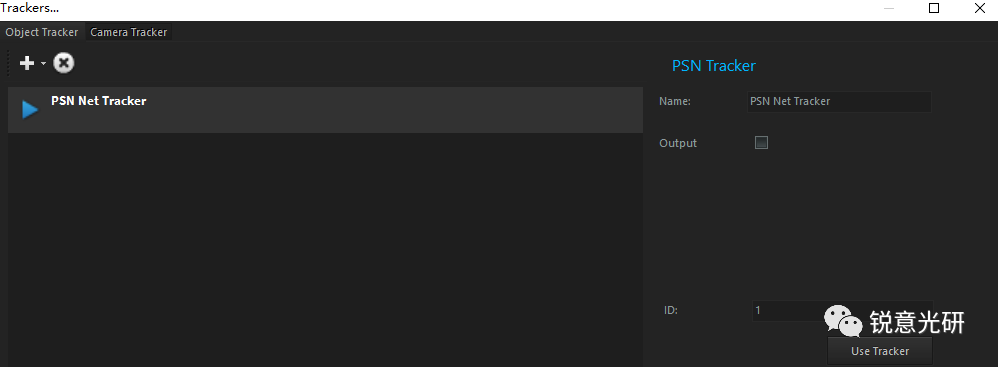Expand the PSN Net Tracker blue arrow
Viewport: 998px width, 367px height.
click(30, 109)
